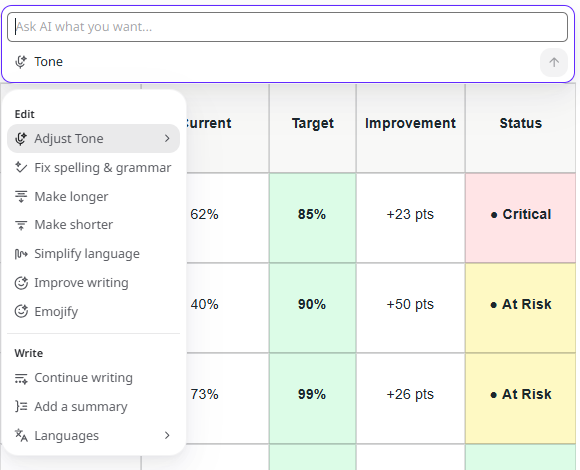Select the Simplify language option
Screen dimensions: 580x470
[93, 254]
